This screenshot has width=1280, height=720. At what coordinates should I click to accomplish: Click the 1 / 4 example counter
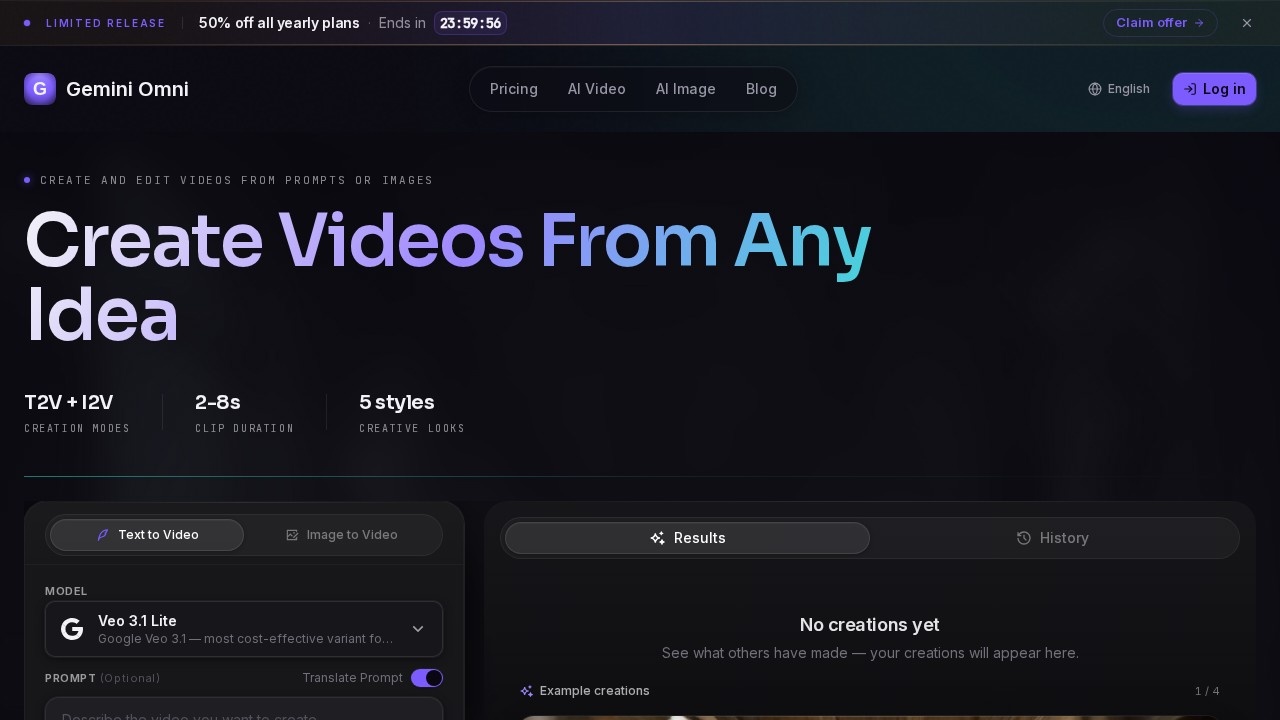(1207, 691)
